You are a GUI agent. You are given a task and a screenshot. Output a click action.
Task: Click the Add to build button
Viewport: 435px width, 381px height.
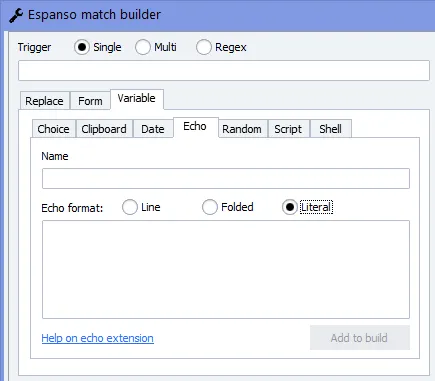click(x=360, y=338)
